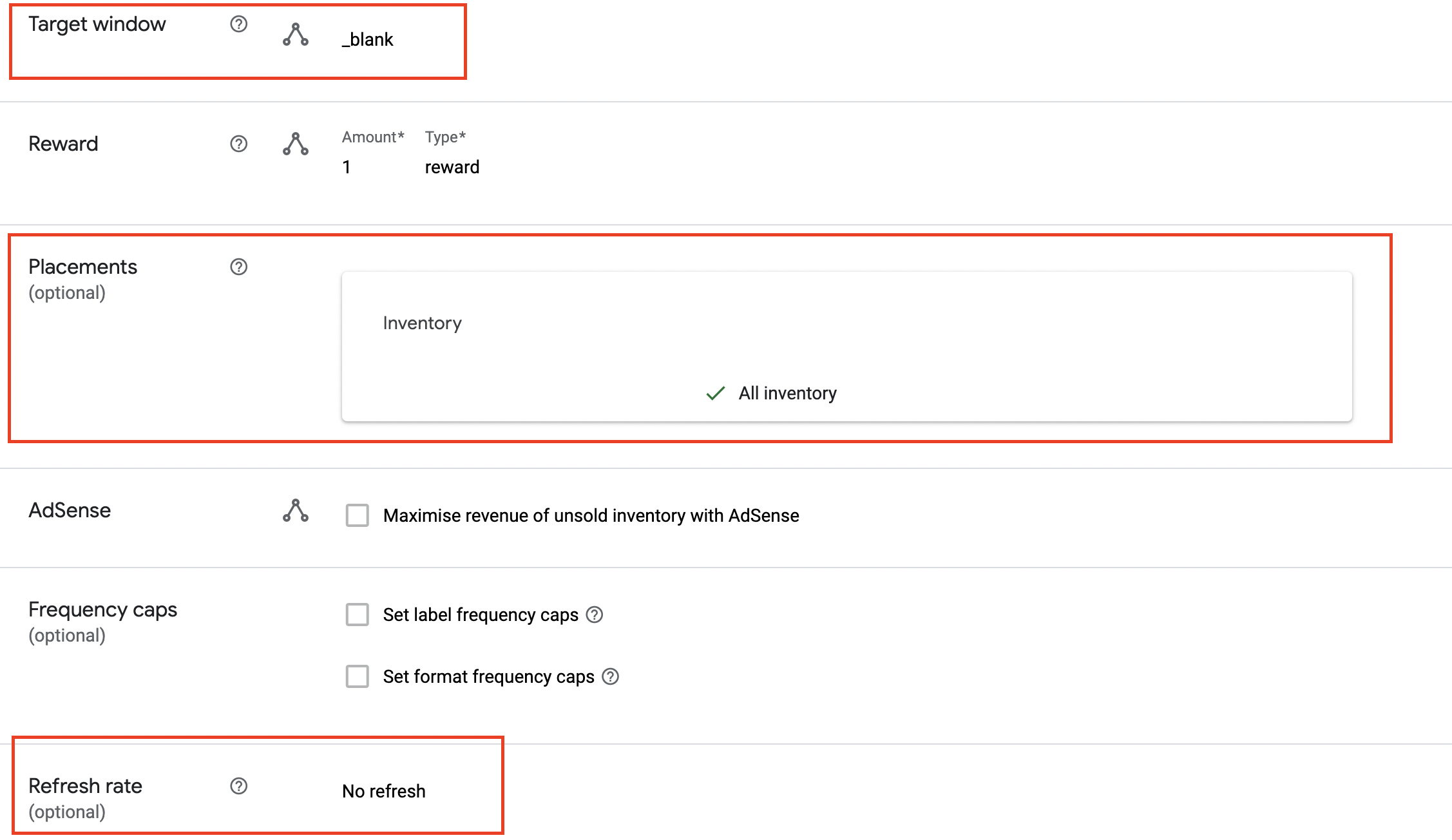The image size is (1452, 840).
Task: Click the help icon beside Target window
Action: (239, 24)
